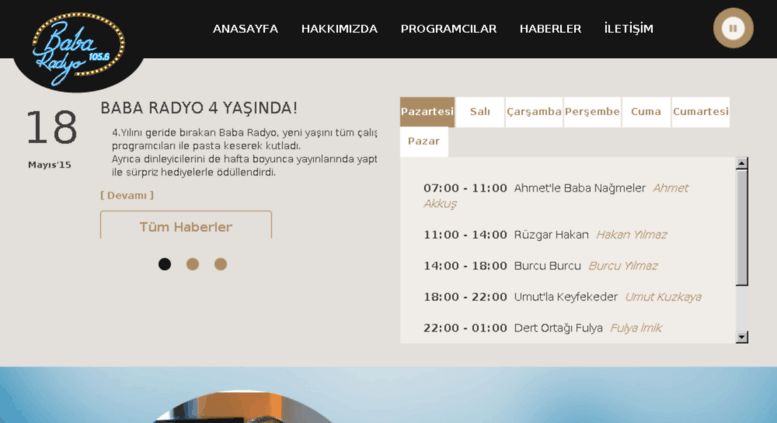777x423 pixels.
Task: Click Dert Ortağı Fulya program entry
Action: coord(558,328)
